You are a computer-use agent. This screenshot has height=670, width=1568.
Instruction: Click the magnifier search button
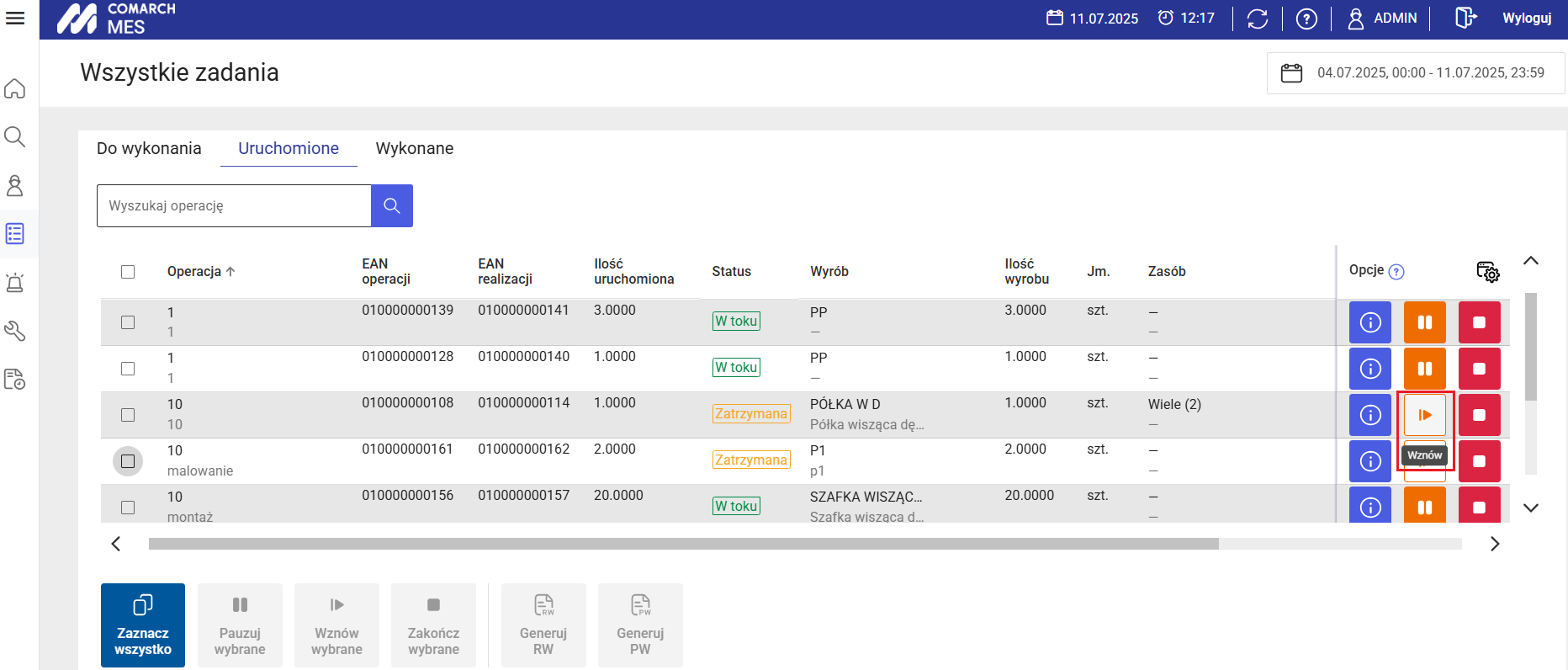click(x=391, y=205)
